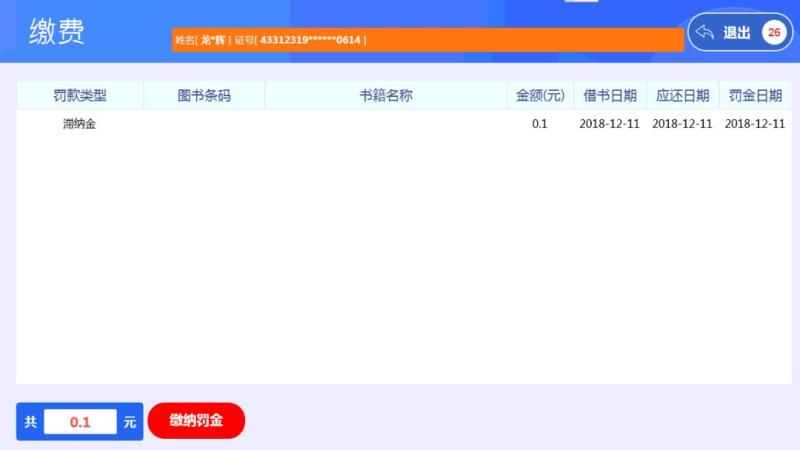Select the 图书条码 column header
The height and width of the screenshot is (450, 800).
point(204,96)
